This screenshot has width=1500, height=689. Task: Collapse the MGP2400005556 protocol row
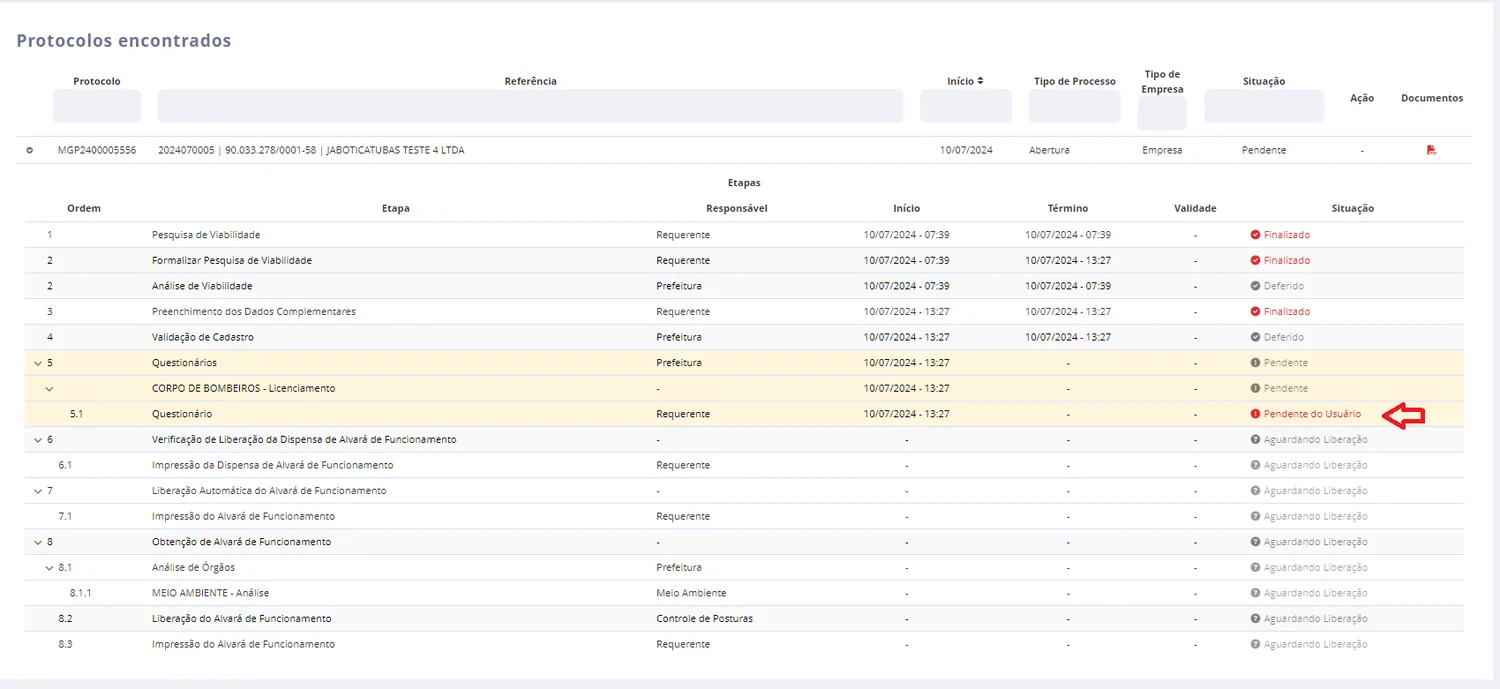tap(29, 150)
